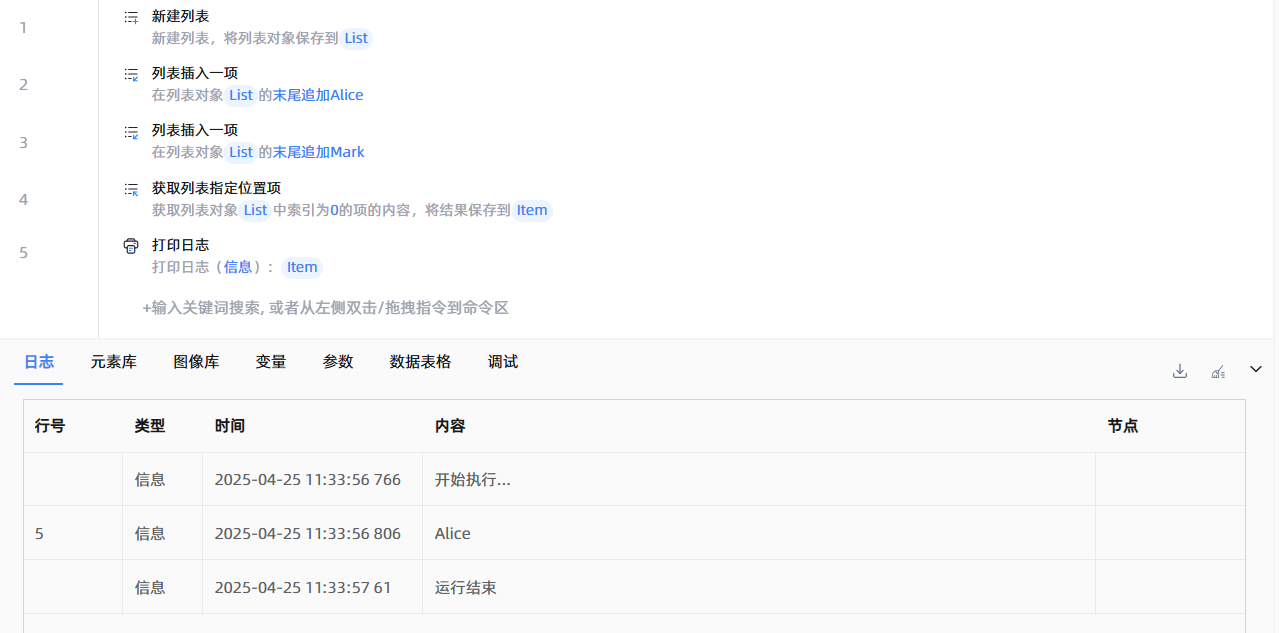This screenshot has width=1279, height=633.
Task: Switch to the 调试 tab
Action: pos(503,362)
